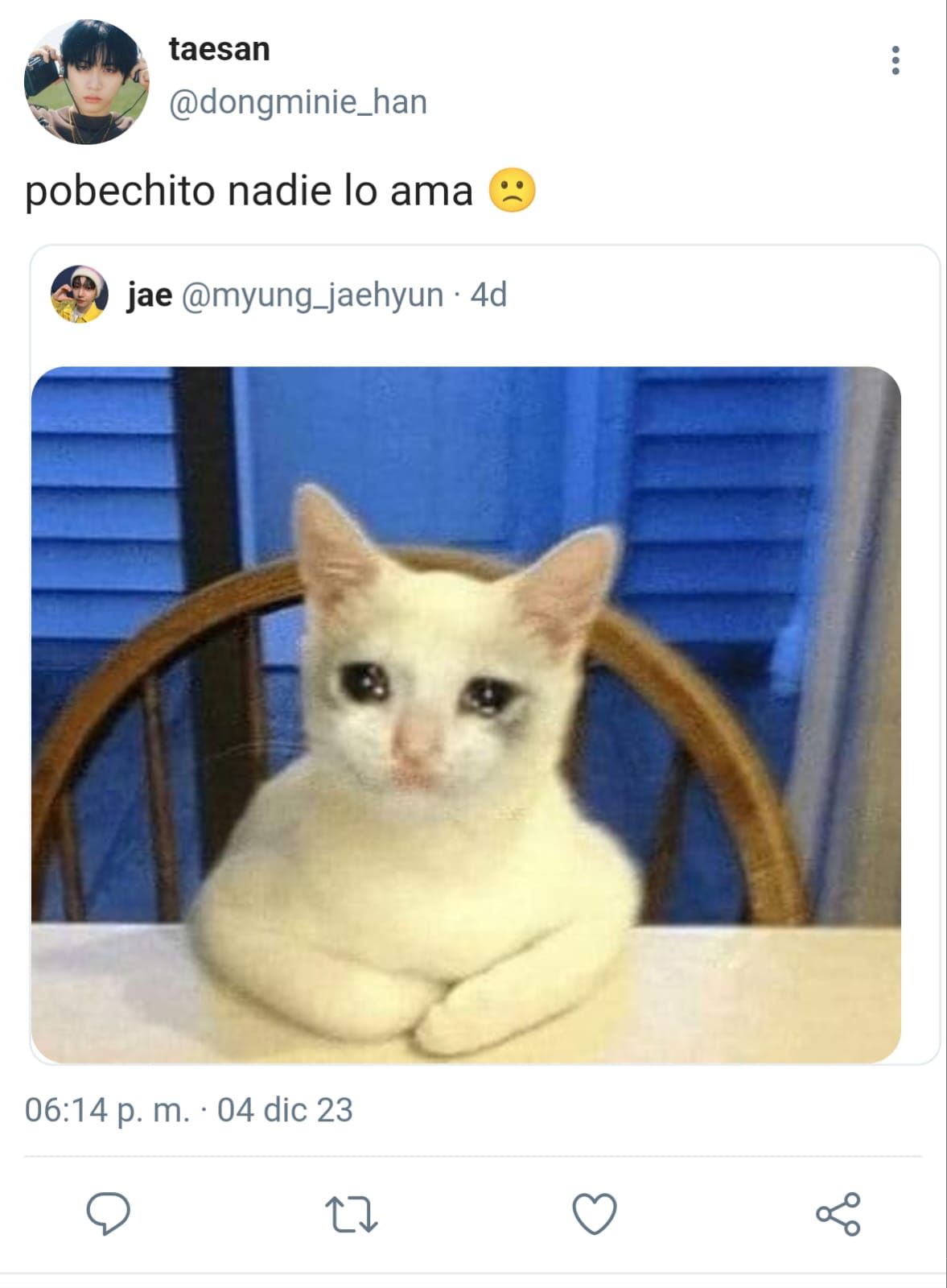Tap the '04 dic 23' date
Screen dimensions: 947x1288
point(285,1110)
